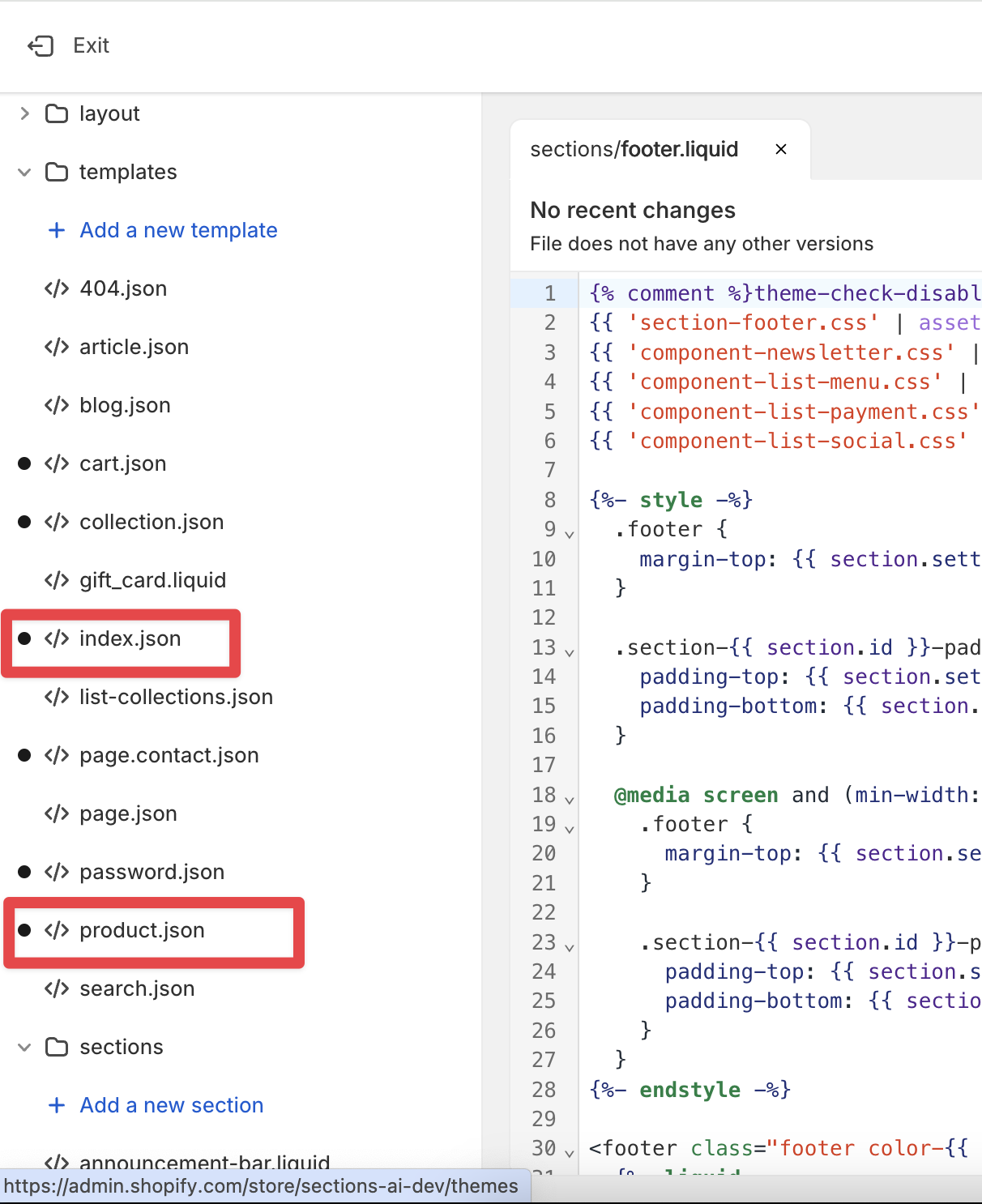Open the Add a new template link
This screenshot has width=982, height=1204.
point(178,230)
